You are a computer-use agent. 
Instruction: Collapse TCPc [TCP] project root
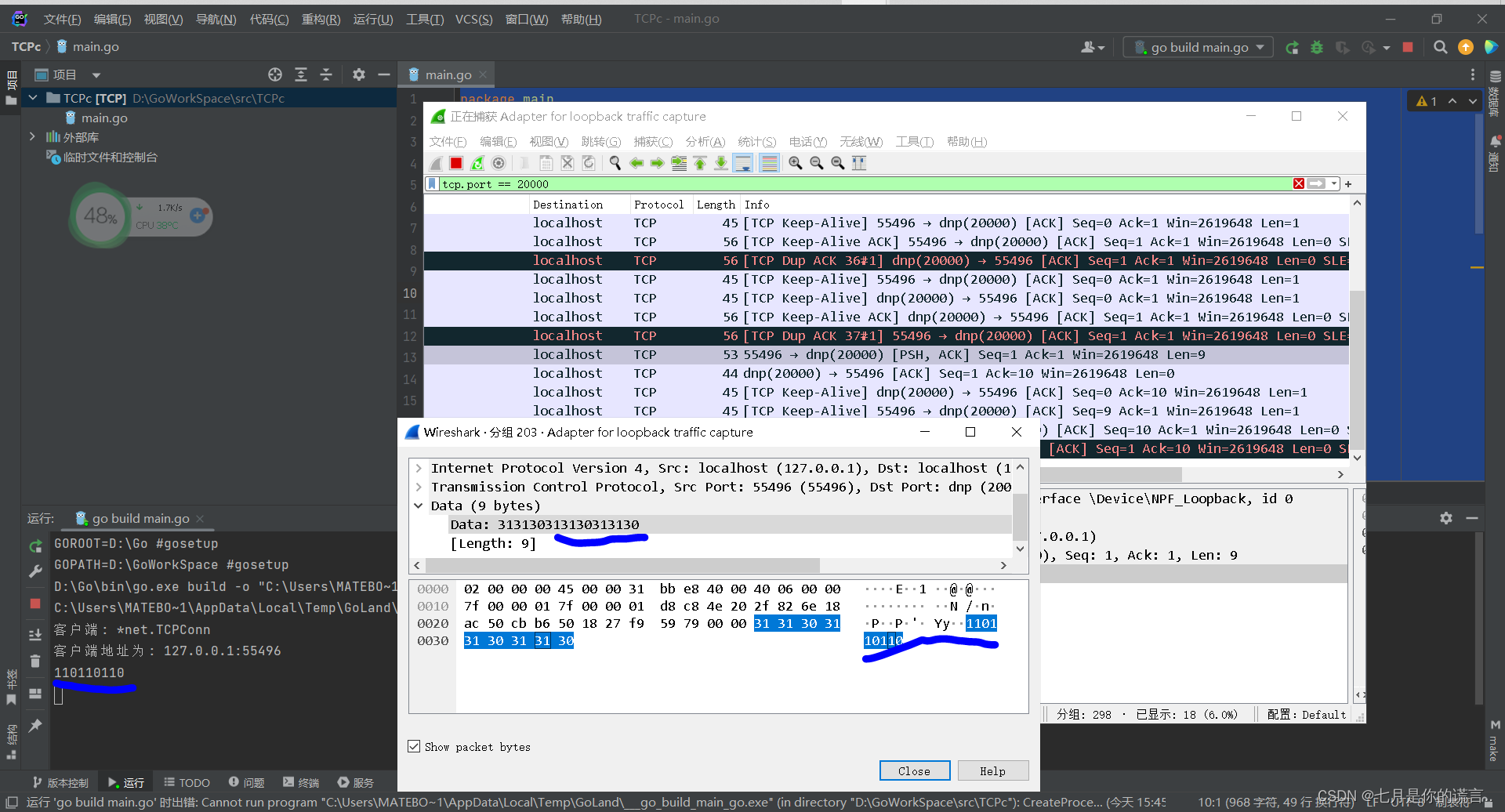pos(33,98)
